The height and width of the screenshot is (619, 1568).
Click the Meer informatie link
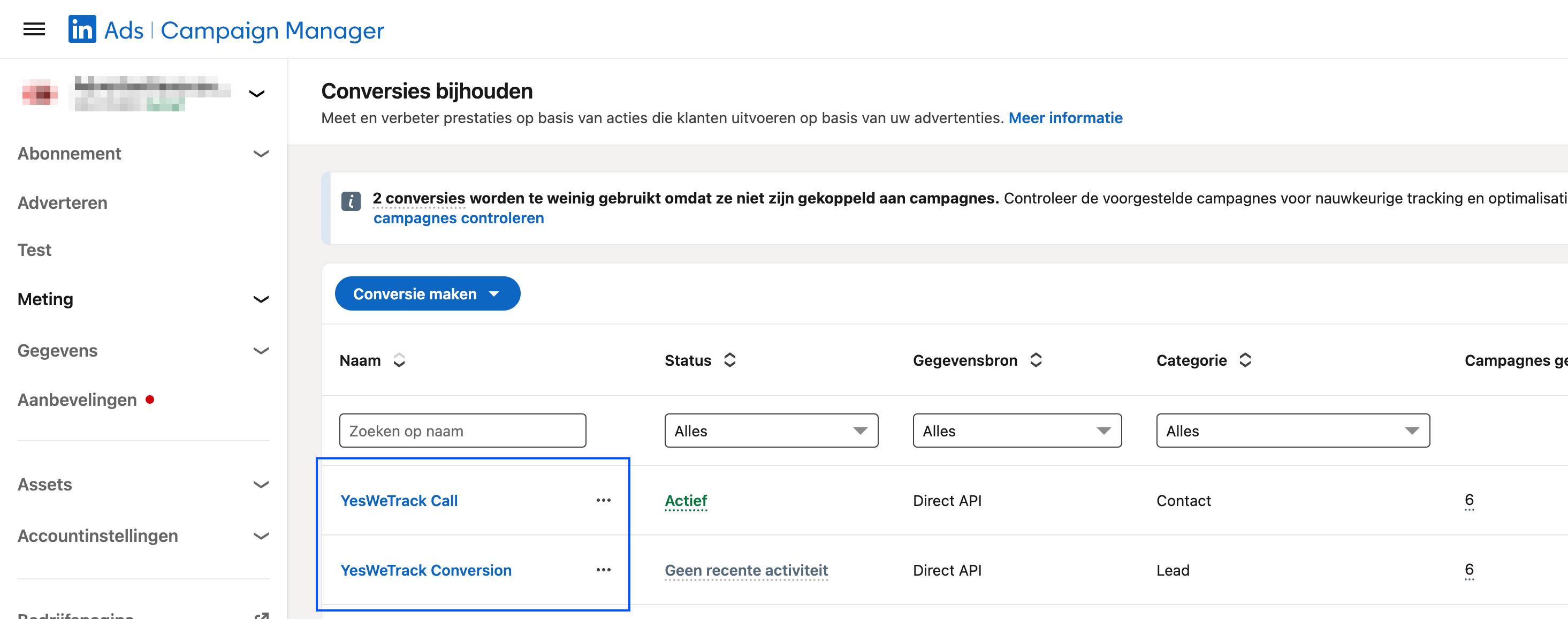tap(1065, 118)
